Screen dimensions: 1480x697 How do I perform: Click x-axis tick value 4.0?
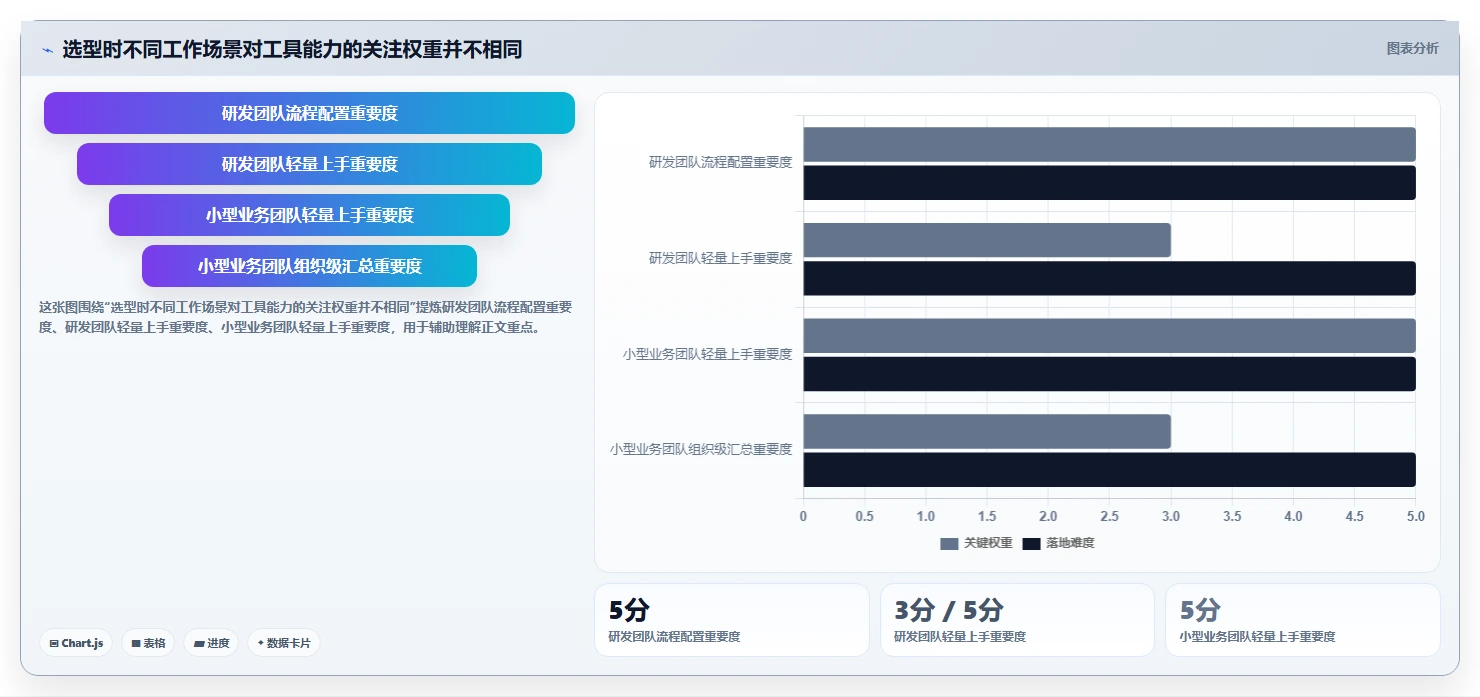[1293, 516]
